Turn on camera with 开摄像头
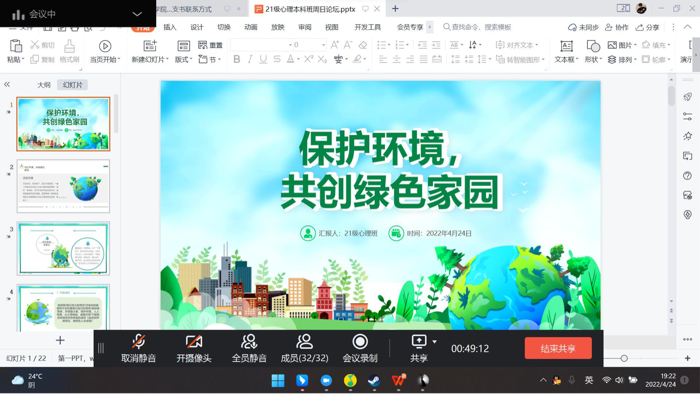 [194, 348]
